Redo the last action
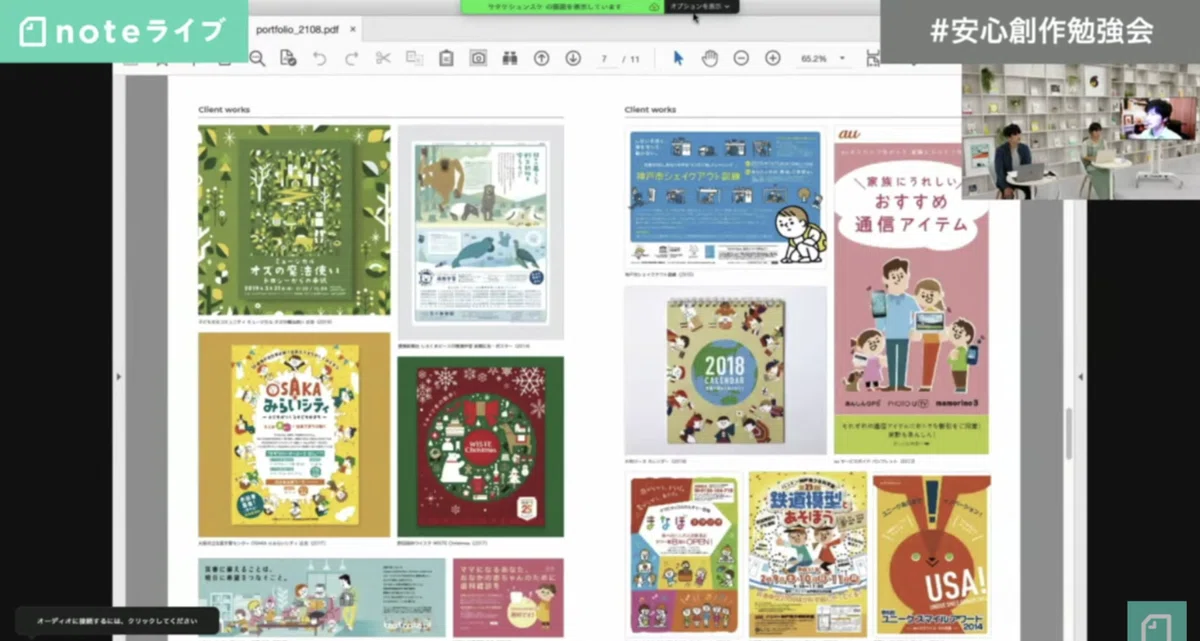1200x641 pixels. point(351,58)
